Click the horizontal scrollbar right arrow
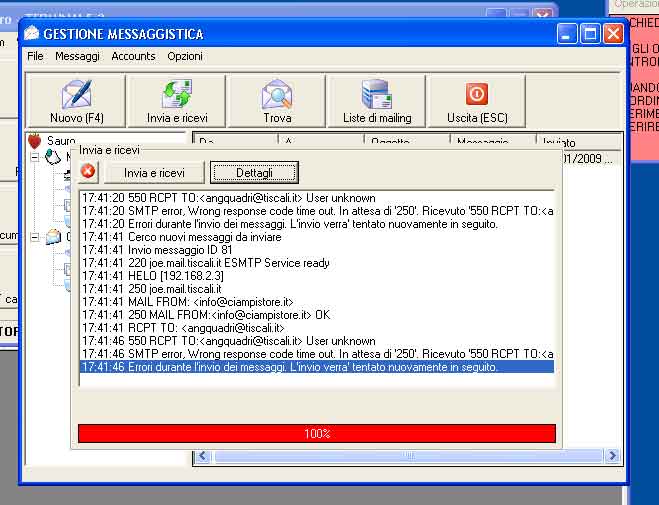This screenshot has width=659, height=505. pyautogui.click(x=612, y=456)
